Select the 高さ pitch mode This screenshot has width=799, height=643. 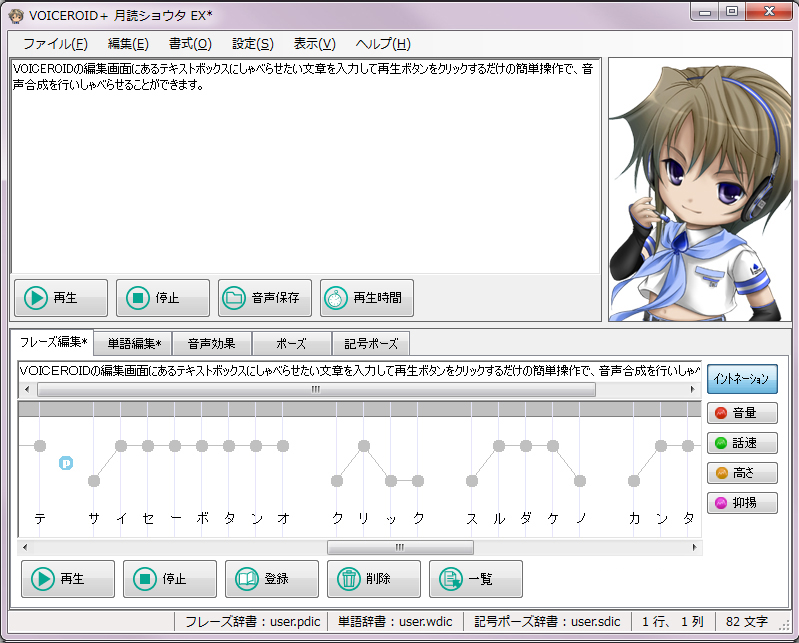[742, 473]
